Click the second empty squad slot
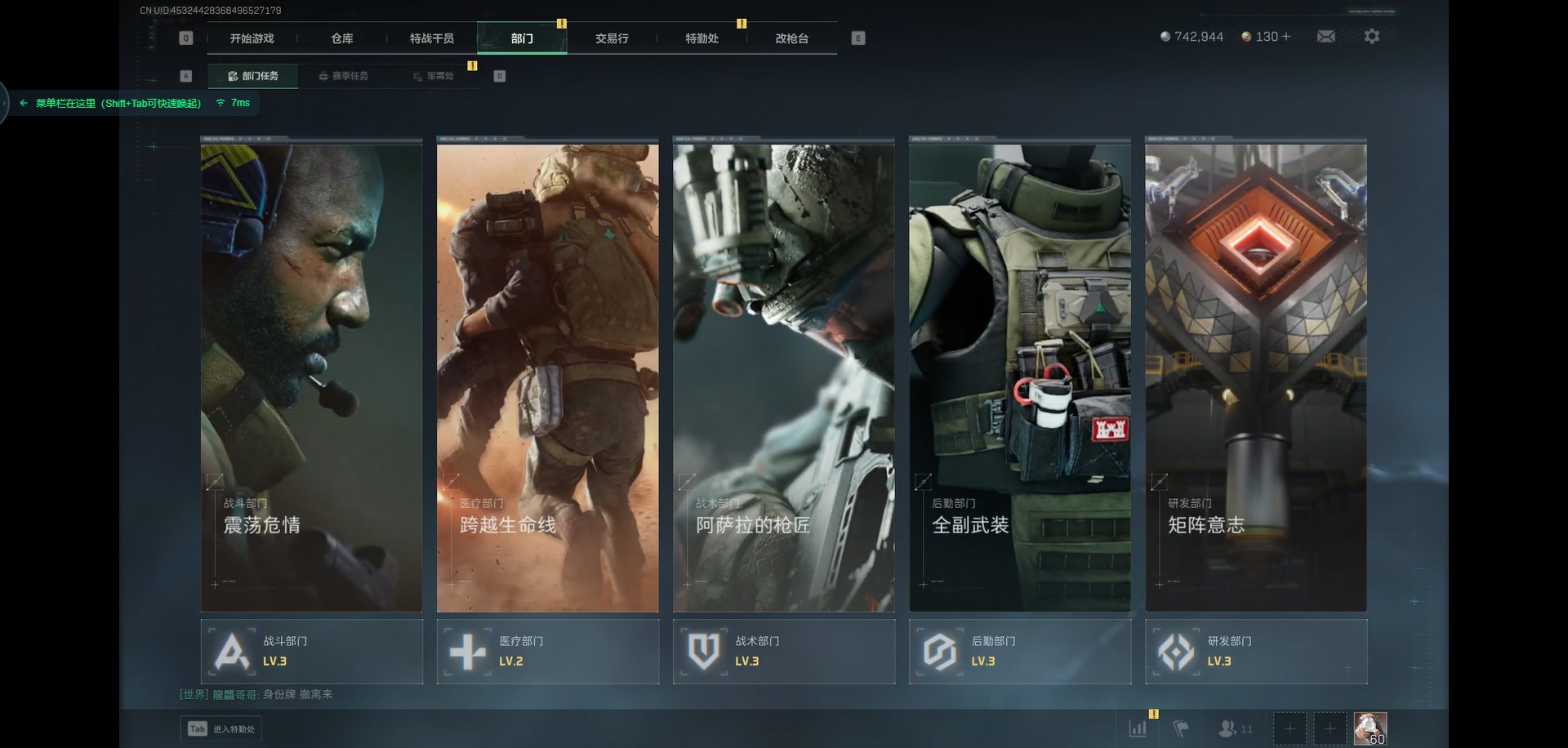Image resolution: width=1568 pixels, height=748 pixels. coord(1330,728)
